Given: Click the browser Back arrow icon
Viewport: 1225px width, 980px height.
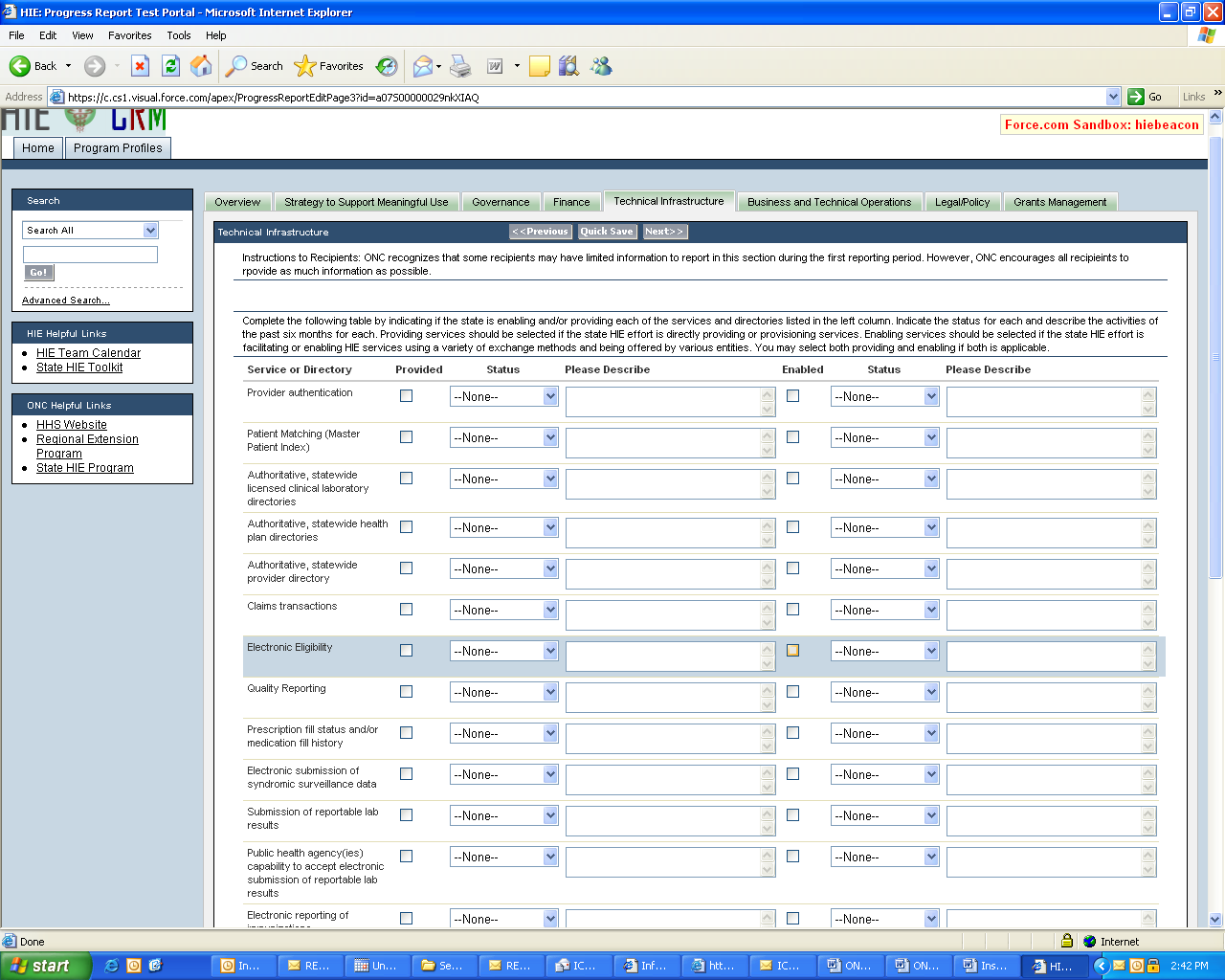Looking at the screenshot, I should (x=20, y=66).
